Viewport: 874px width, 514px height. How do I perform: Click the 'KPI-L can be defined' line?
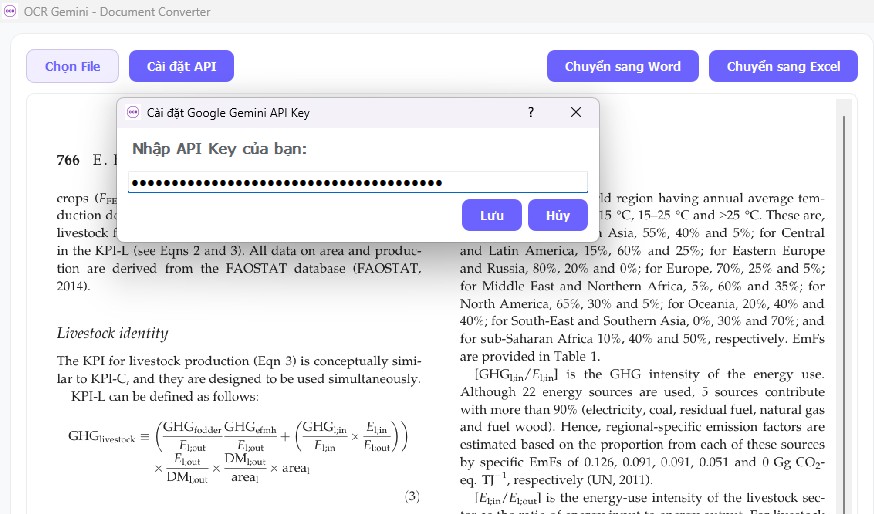164,397
